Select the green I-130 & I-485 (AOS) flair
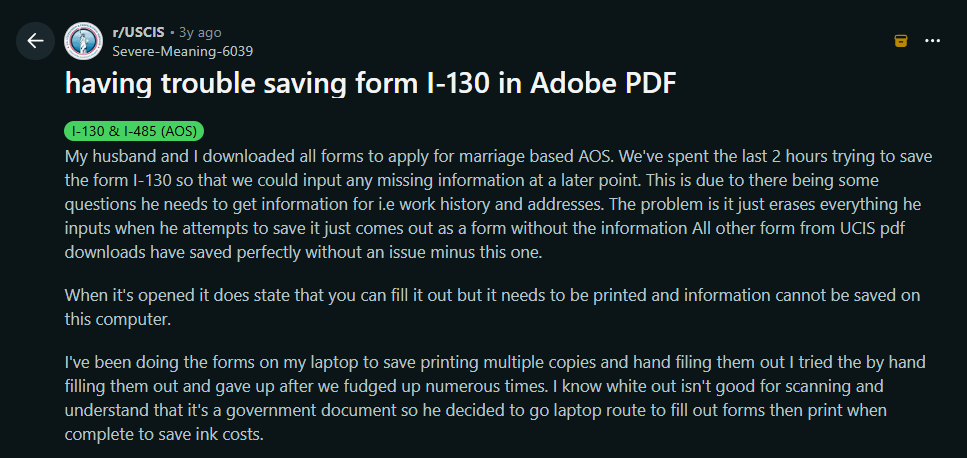 pos(134,131)
